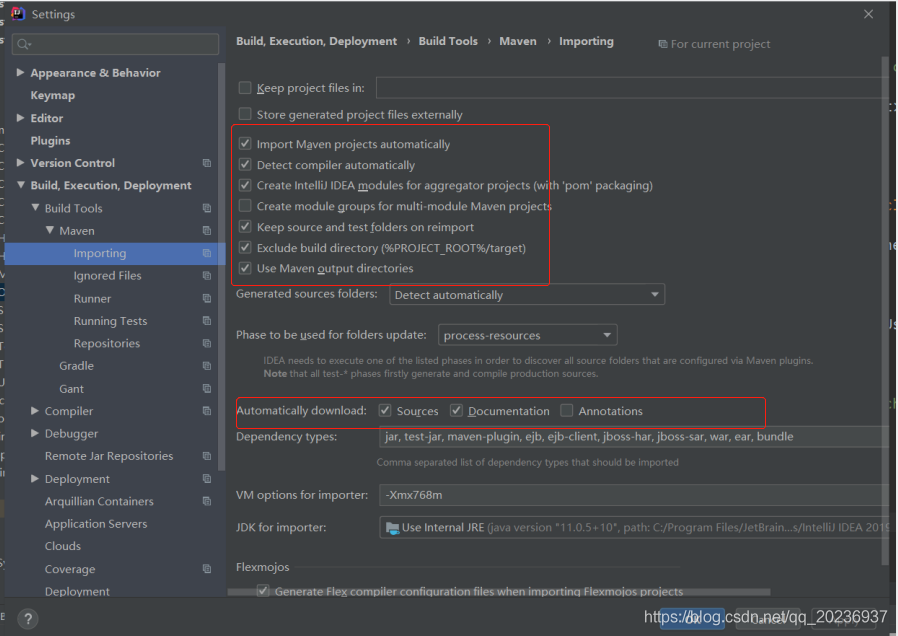Click the project-level icon beside Repositories
The height and width of the screenshot is (636, 898).
tap(207, 343)
